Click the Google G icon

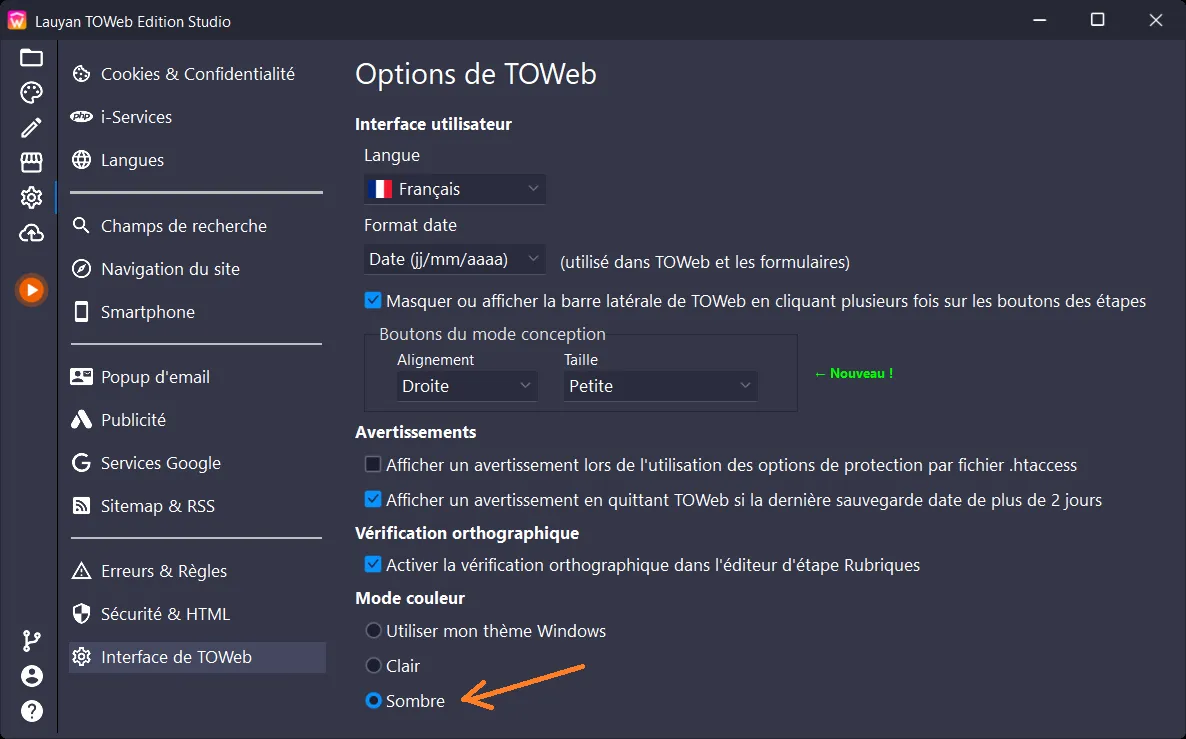81,462
